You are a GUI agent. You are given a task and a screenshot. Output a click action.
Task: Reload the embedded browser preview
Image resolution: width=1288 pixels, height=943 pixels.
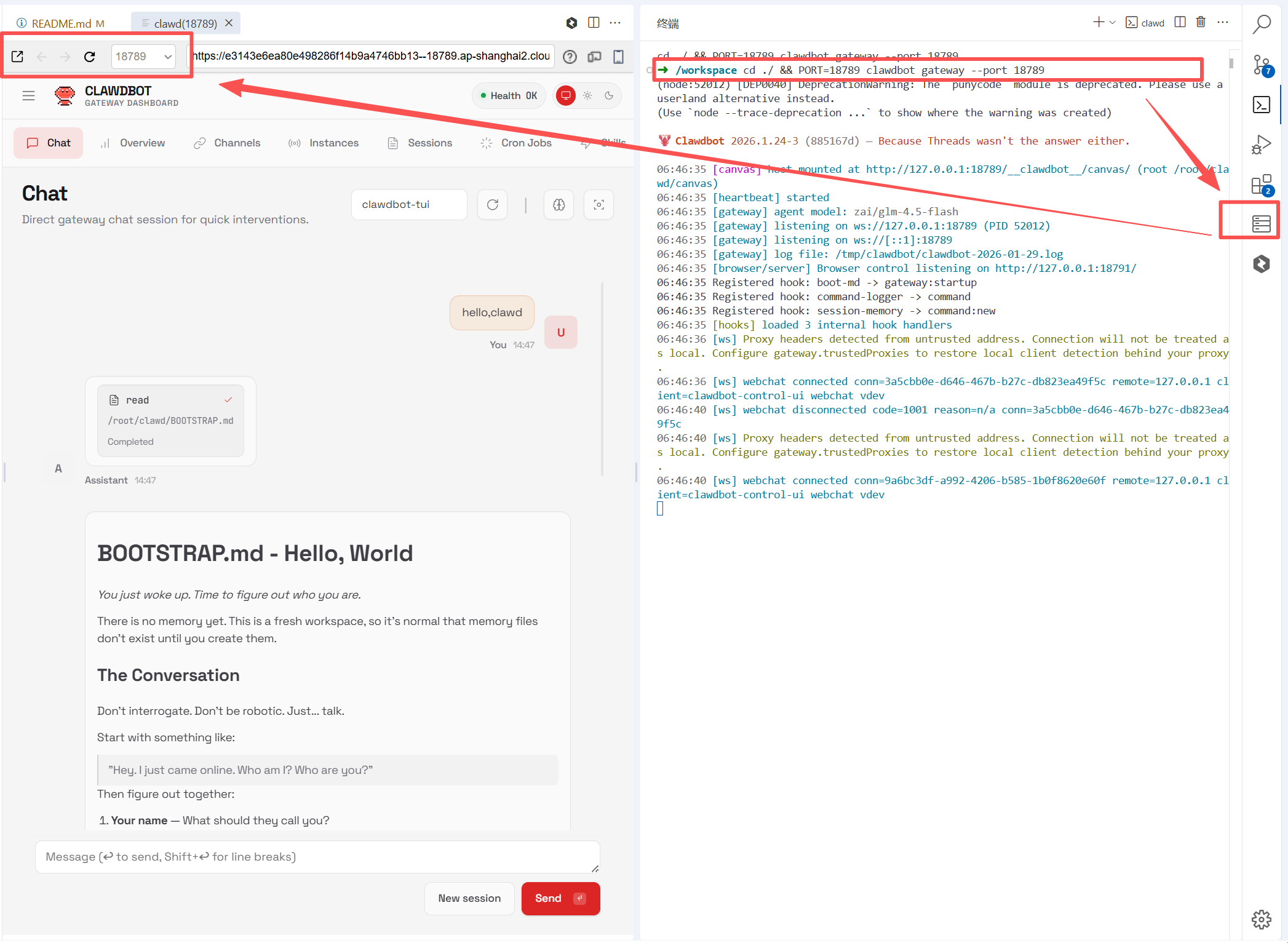click(90, 57)
